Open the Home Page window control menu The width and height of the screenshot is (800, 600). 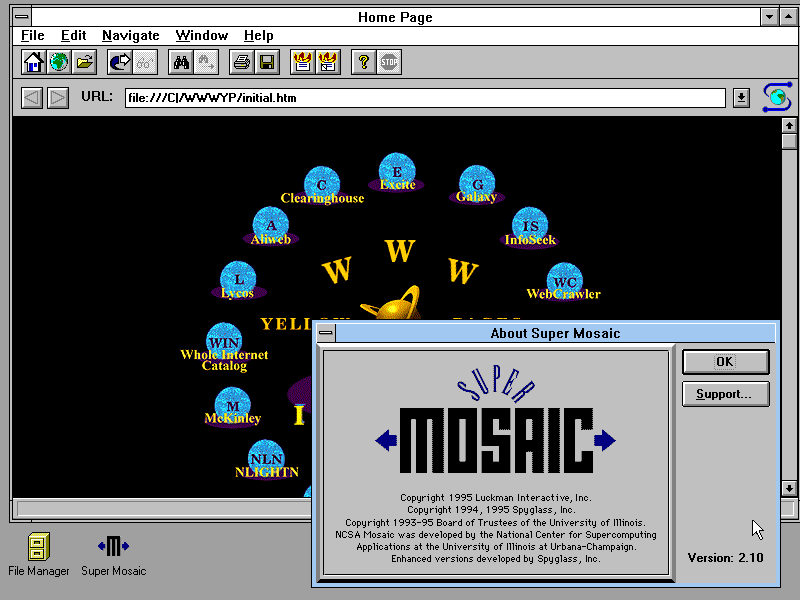pyautogui.click(x=21, y=17)
